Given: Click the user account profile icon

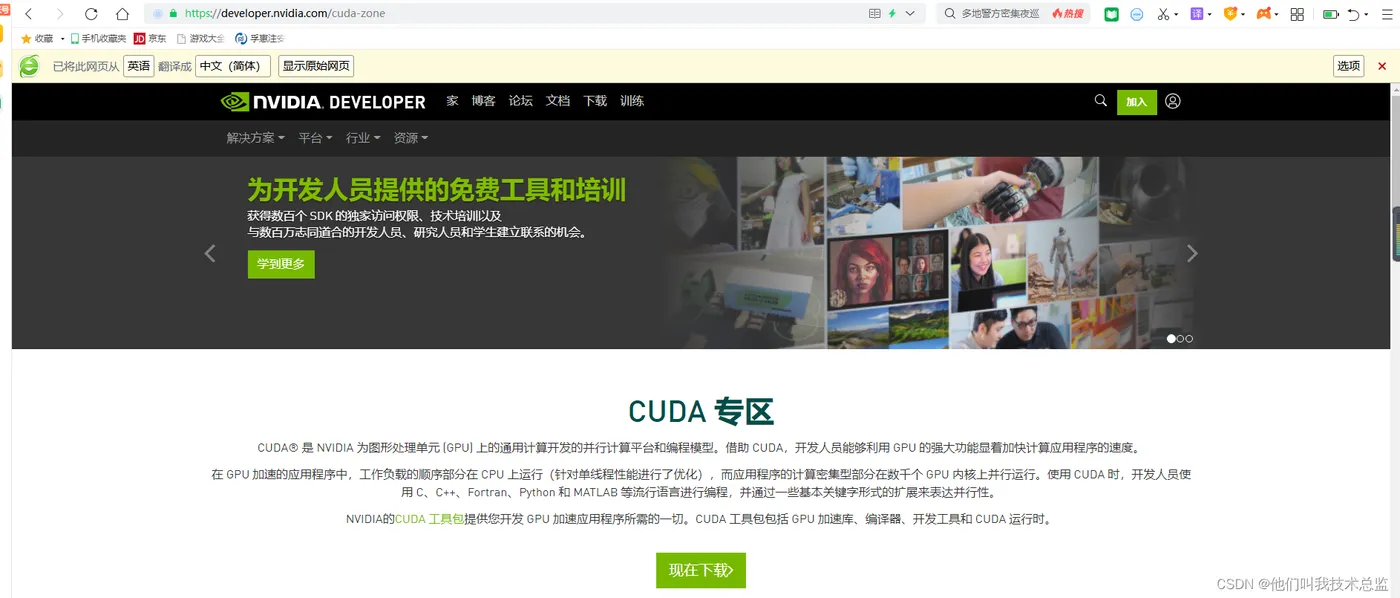Looking at the screenshot, I should point(1173,101).
